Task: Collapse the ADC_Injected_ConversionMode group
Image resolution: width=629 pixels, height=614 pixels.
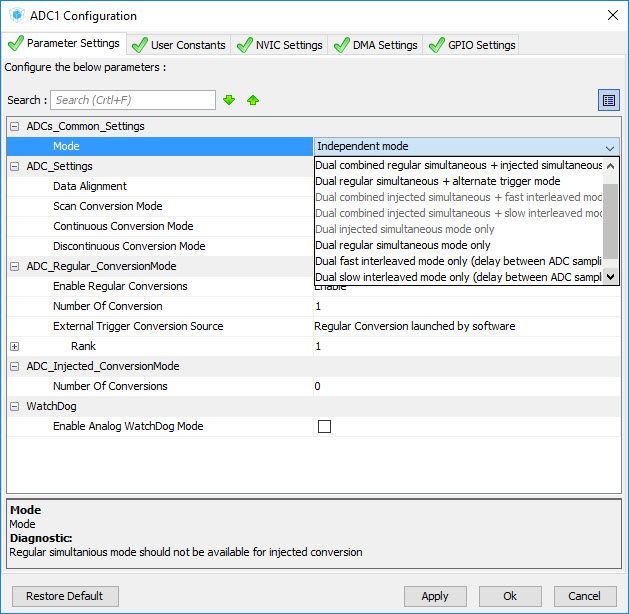Action: pos(14,366)
